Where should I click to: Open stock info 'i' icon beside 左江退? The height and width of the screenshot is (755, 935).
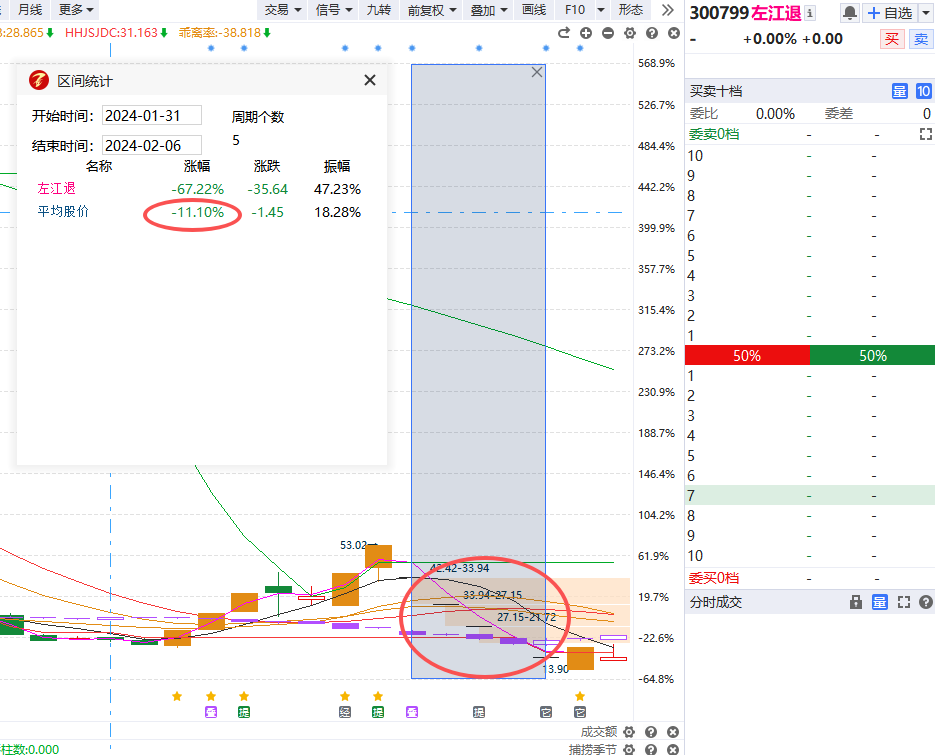[810, 13]
